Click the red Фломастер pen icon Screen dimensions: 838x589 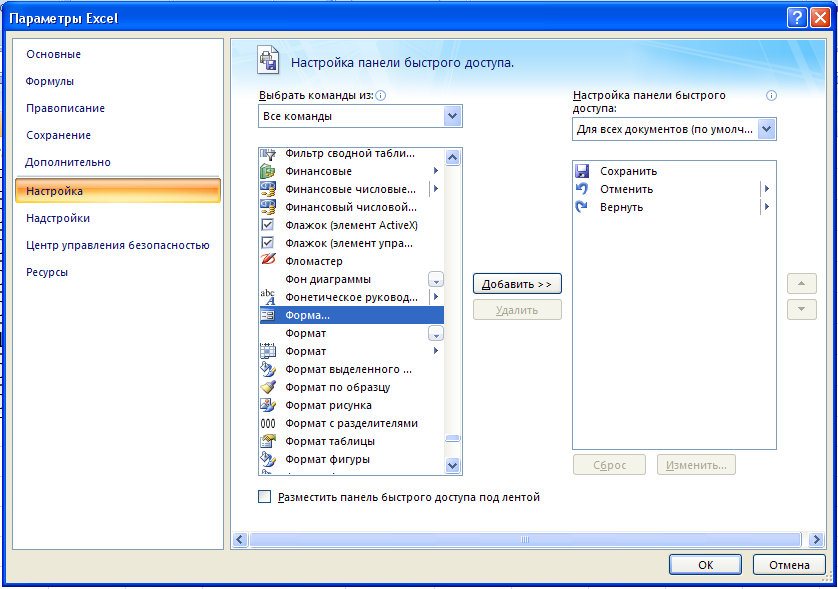pos(268,260)
